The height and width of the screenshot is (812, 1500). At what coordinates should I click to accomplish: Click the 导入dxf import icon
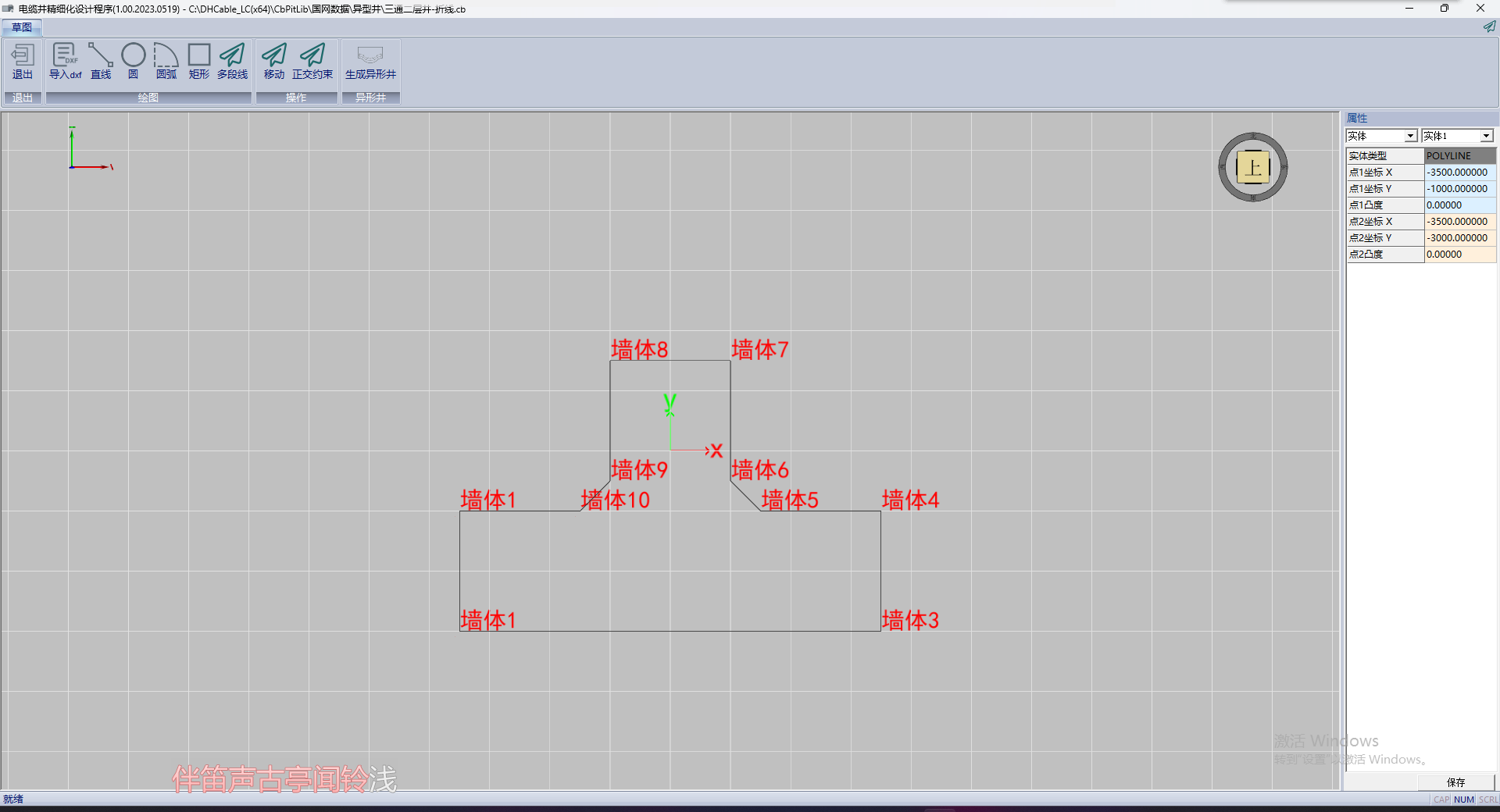pos(65,62)
